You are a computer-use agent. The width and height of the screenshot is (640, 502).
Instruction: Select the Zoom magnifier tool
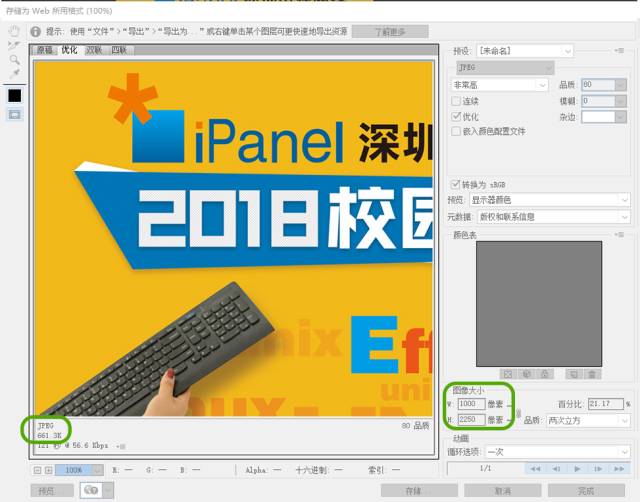click(15, 60)
